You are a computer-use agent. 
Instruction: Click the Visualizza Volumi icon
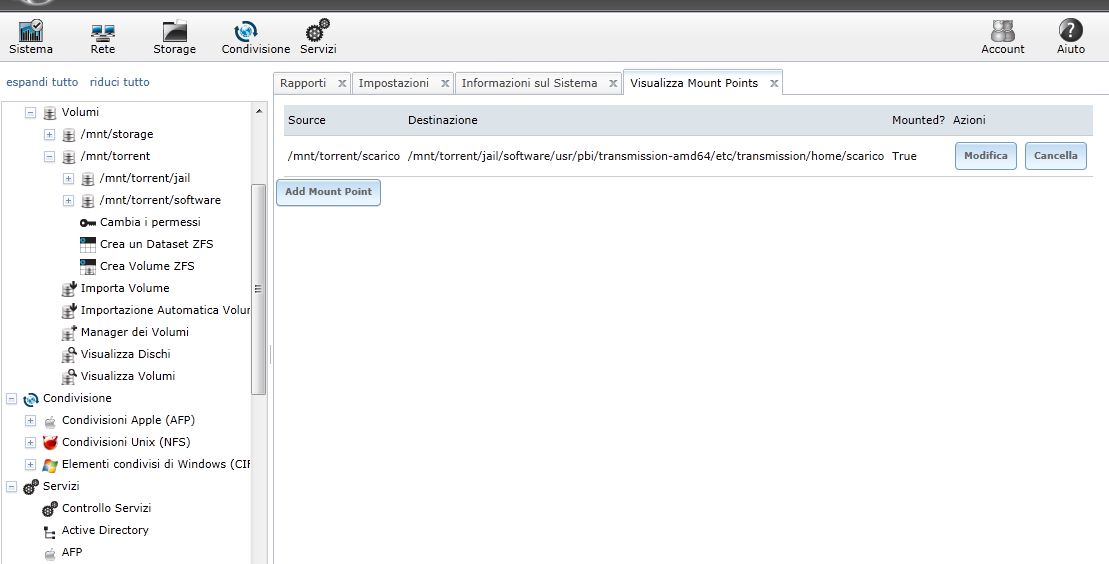point(69,376)
